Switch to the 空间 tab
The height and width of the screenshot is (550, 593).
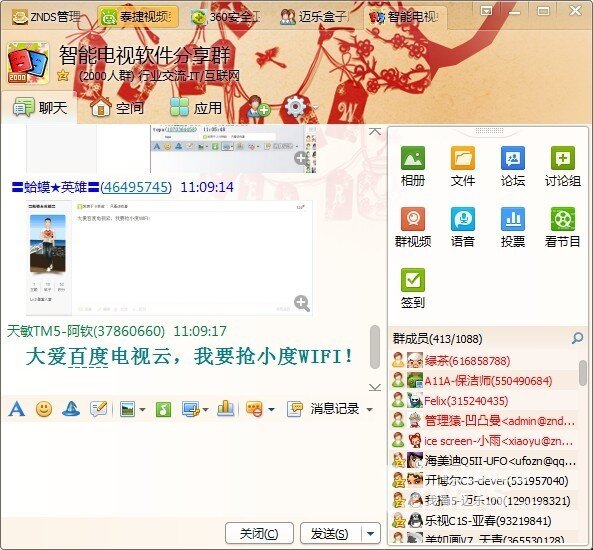[117, 108]
